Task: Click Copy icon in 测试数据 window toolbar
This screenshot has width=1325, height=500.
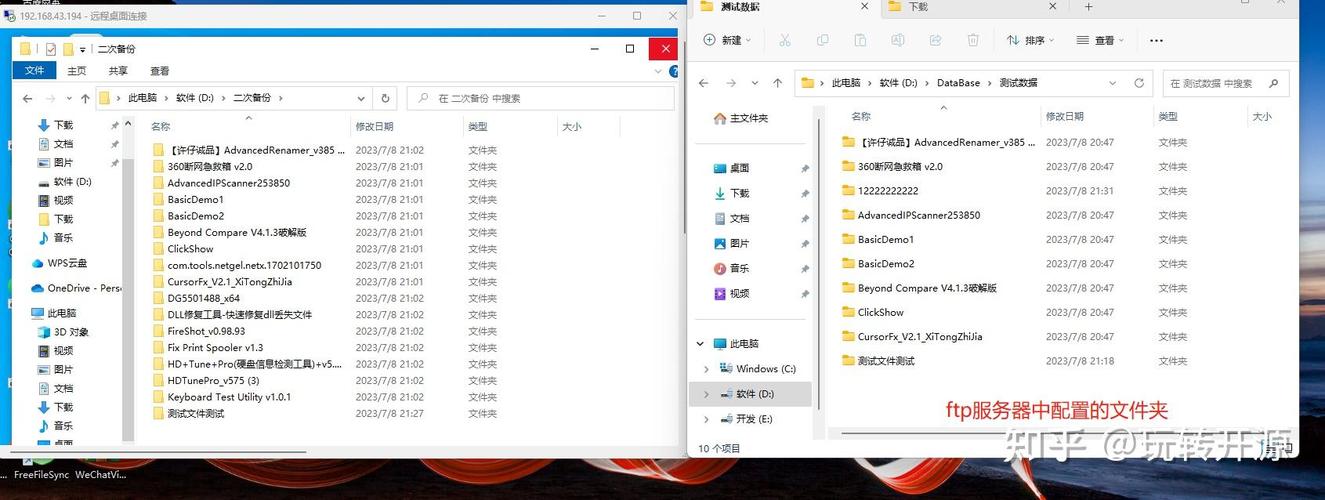Action: pos(822,40)
